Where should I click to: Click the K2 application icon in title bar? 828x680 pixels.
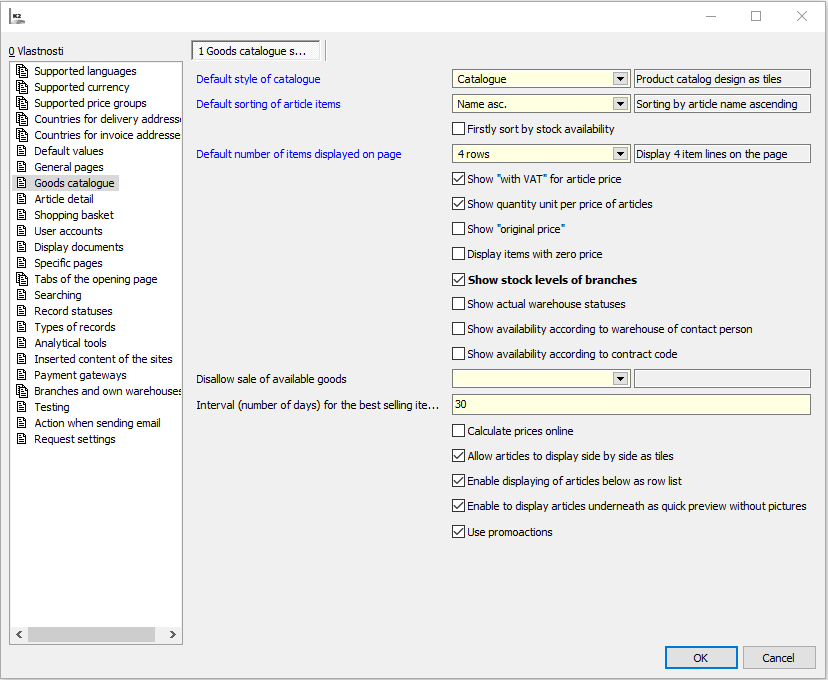tap(17, 16)
